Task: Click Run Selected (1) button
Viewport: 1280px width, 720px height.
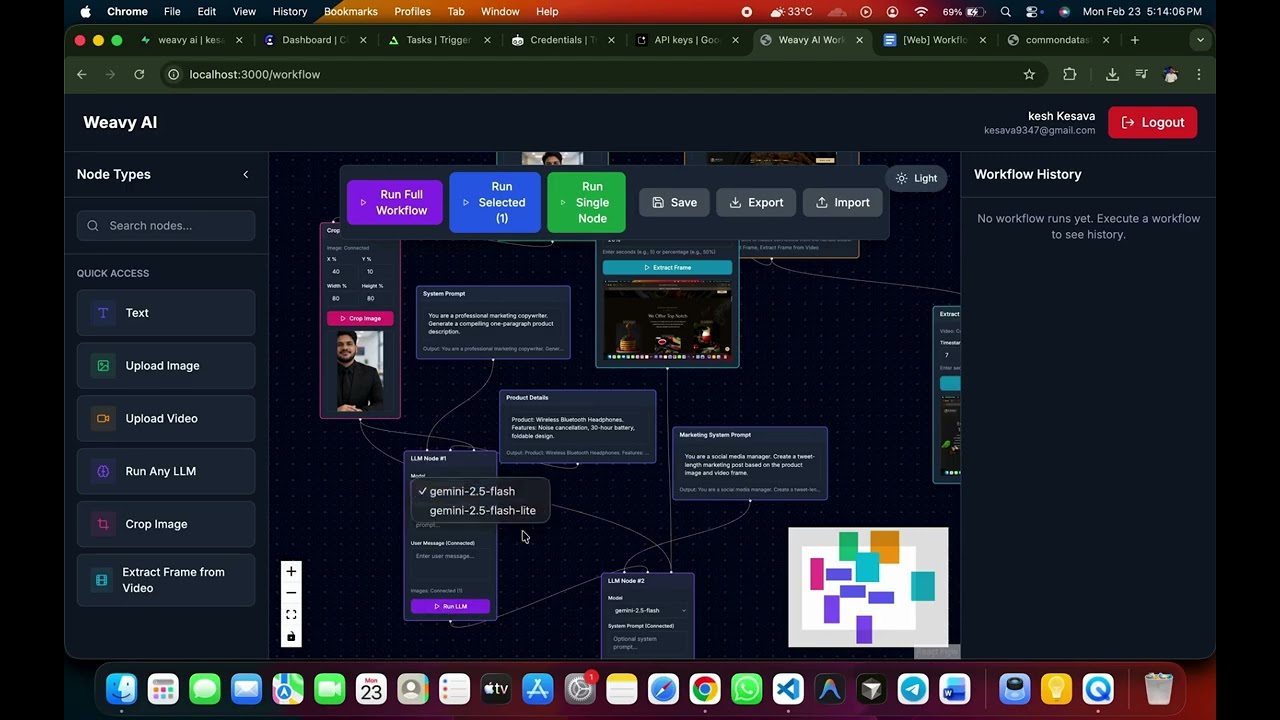Action: coord(494,202)
